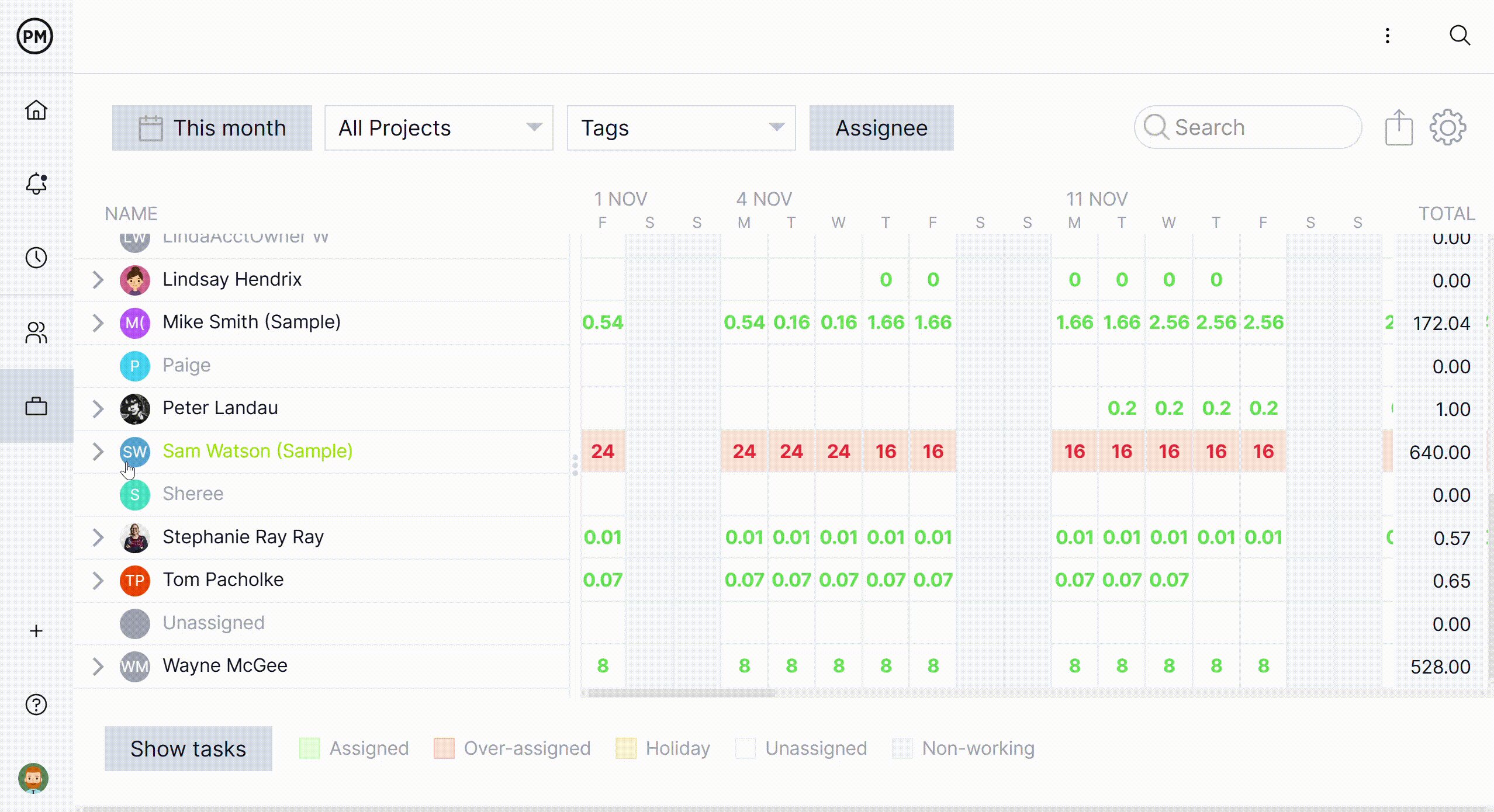Click the panel resize handle by Sam Watson
1494x812 pixels.
pyautogui.click(x=575, y=465)
